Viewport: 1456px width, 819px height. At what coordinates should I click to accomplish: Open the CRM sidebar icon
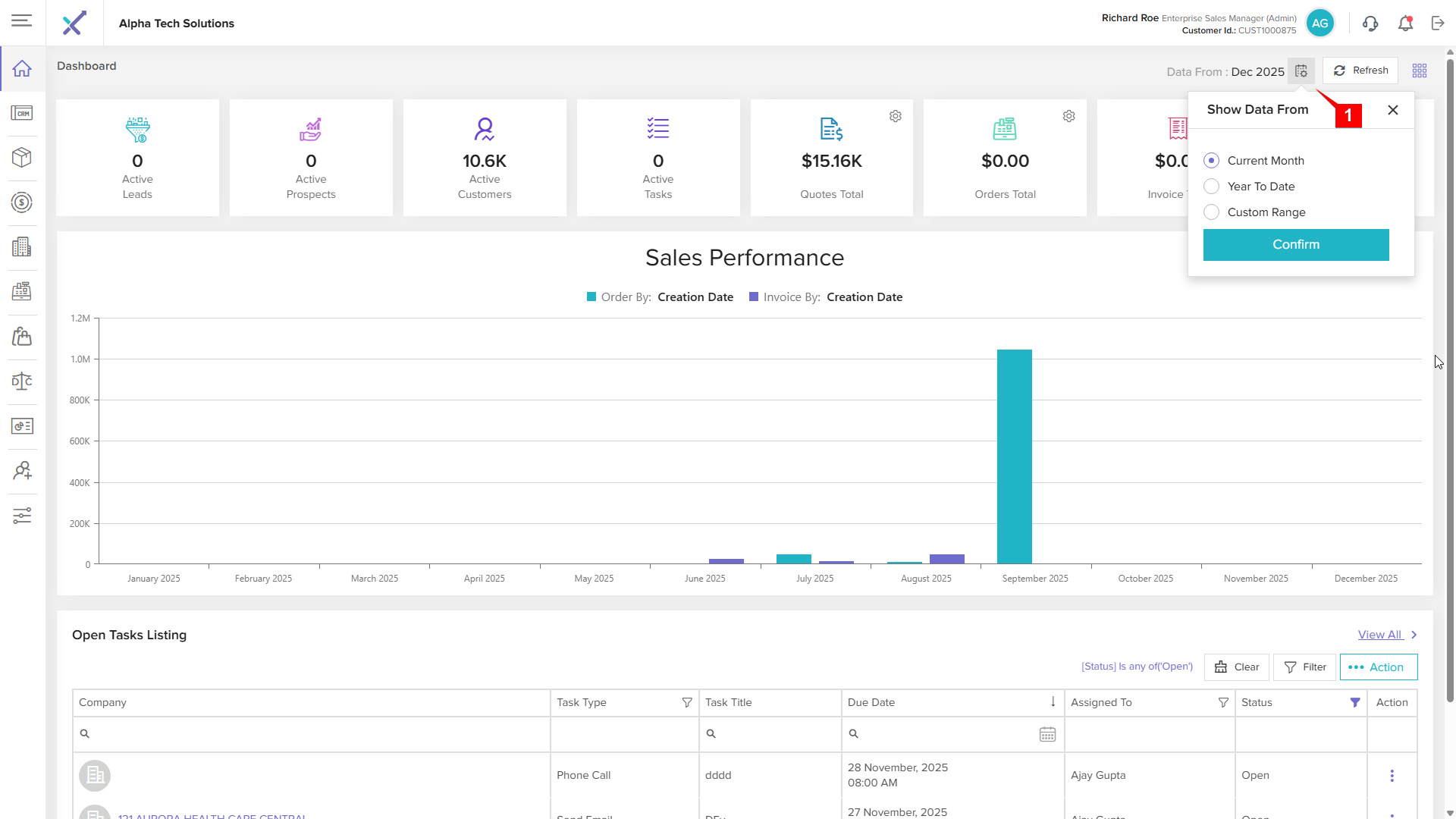[22, 113]
